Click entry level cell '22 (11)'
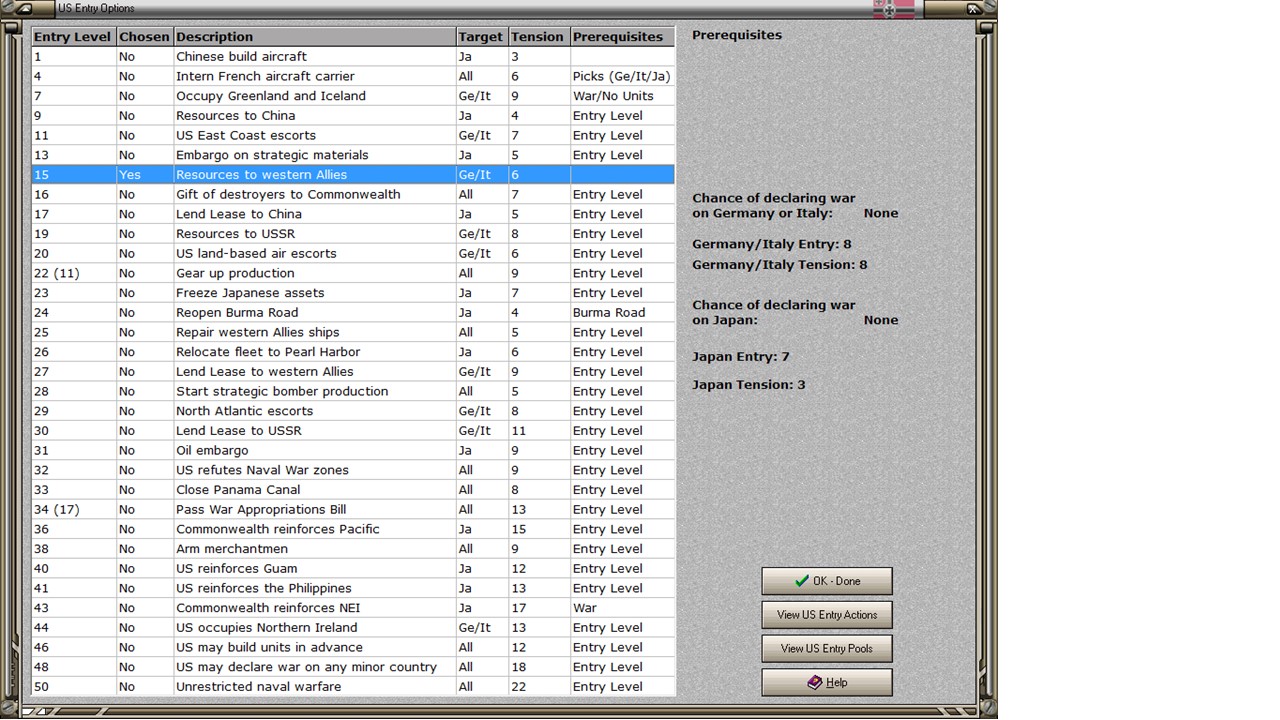1280x720 pixels. pyautogui.click(x=73, y=273)
